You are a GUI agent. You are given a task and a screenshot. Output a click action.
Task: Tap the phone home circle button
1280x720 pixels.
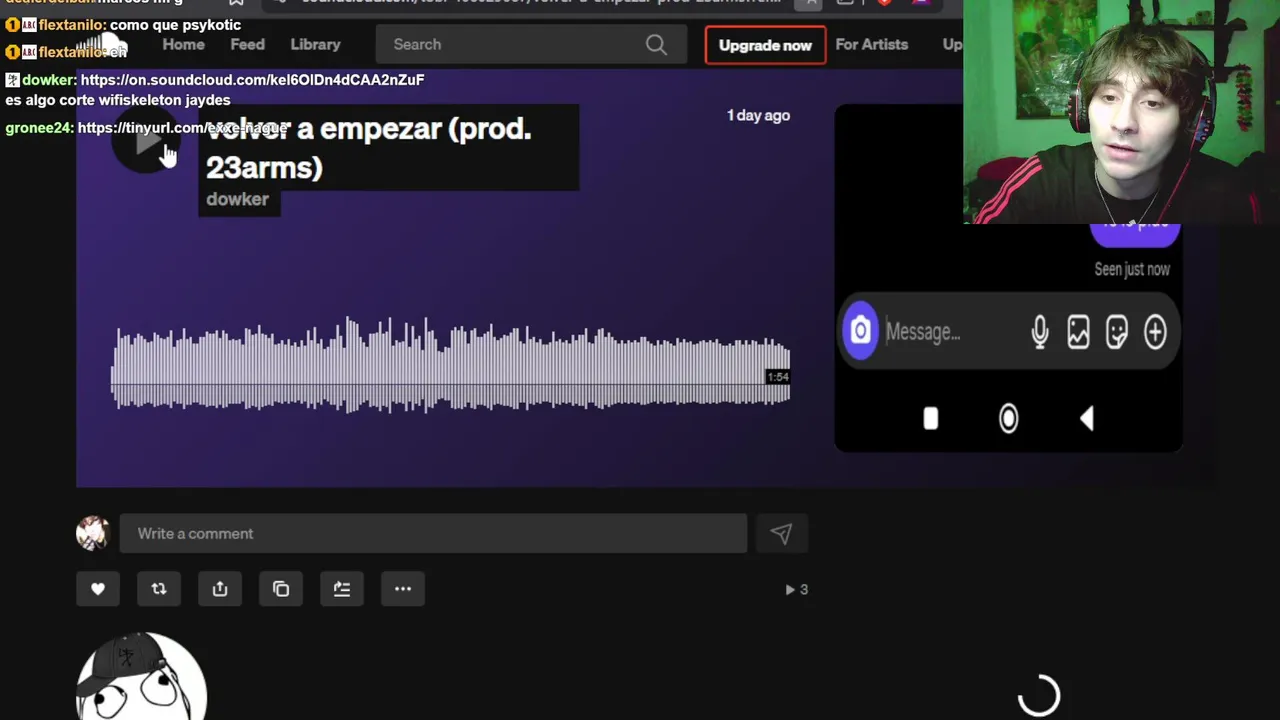(x=1008, y=418)
